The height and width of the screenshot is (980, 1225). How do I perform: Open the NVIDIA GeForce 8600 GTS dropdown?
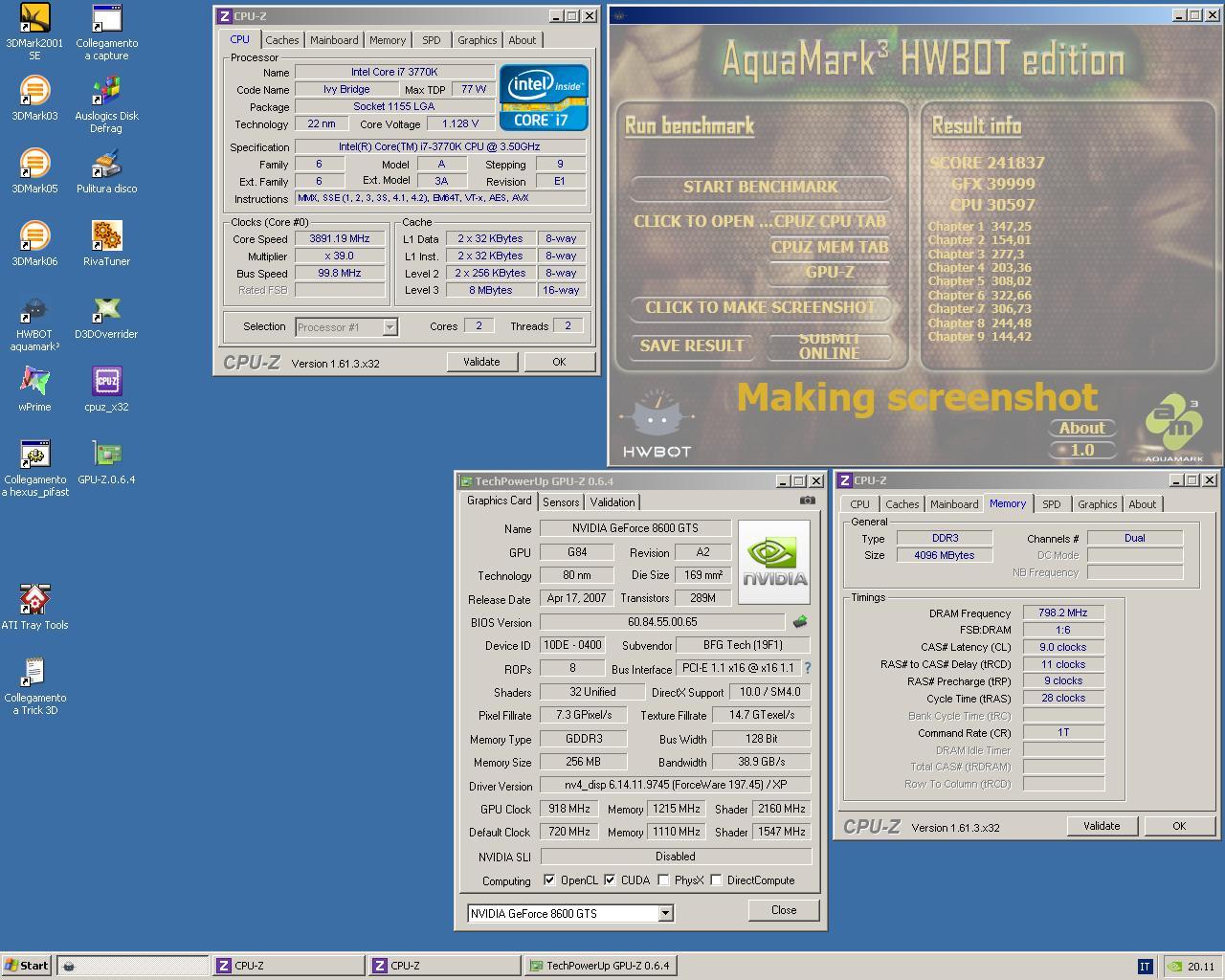[570, 913]
